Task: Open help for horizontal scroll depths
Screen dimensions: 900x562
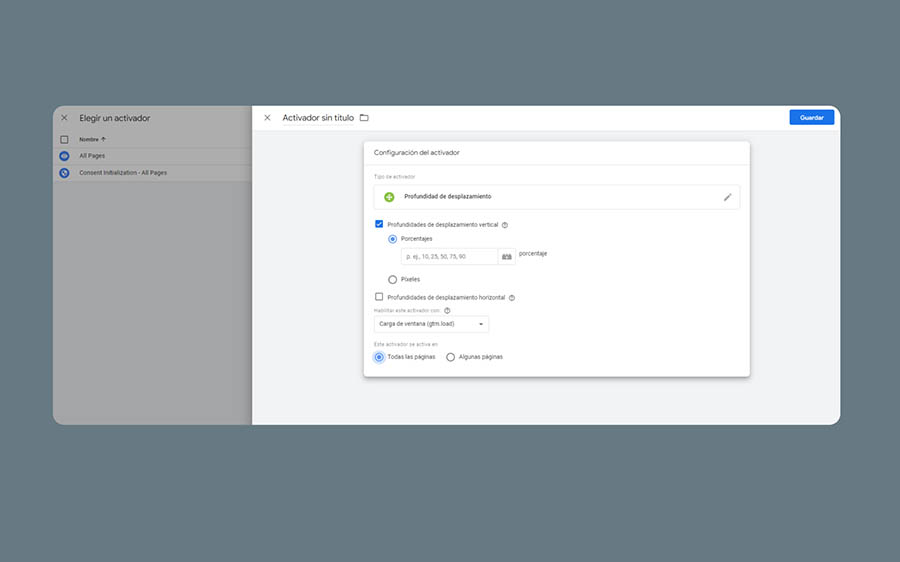Action: (x=512, y=298)
